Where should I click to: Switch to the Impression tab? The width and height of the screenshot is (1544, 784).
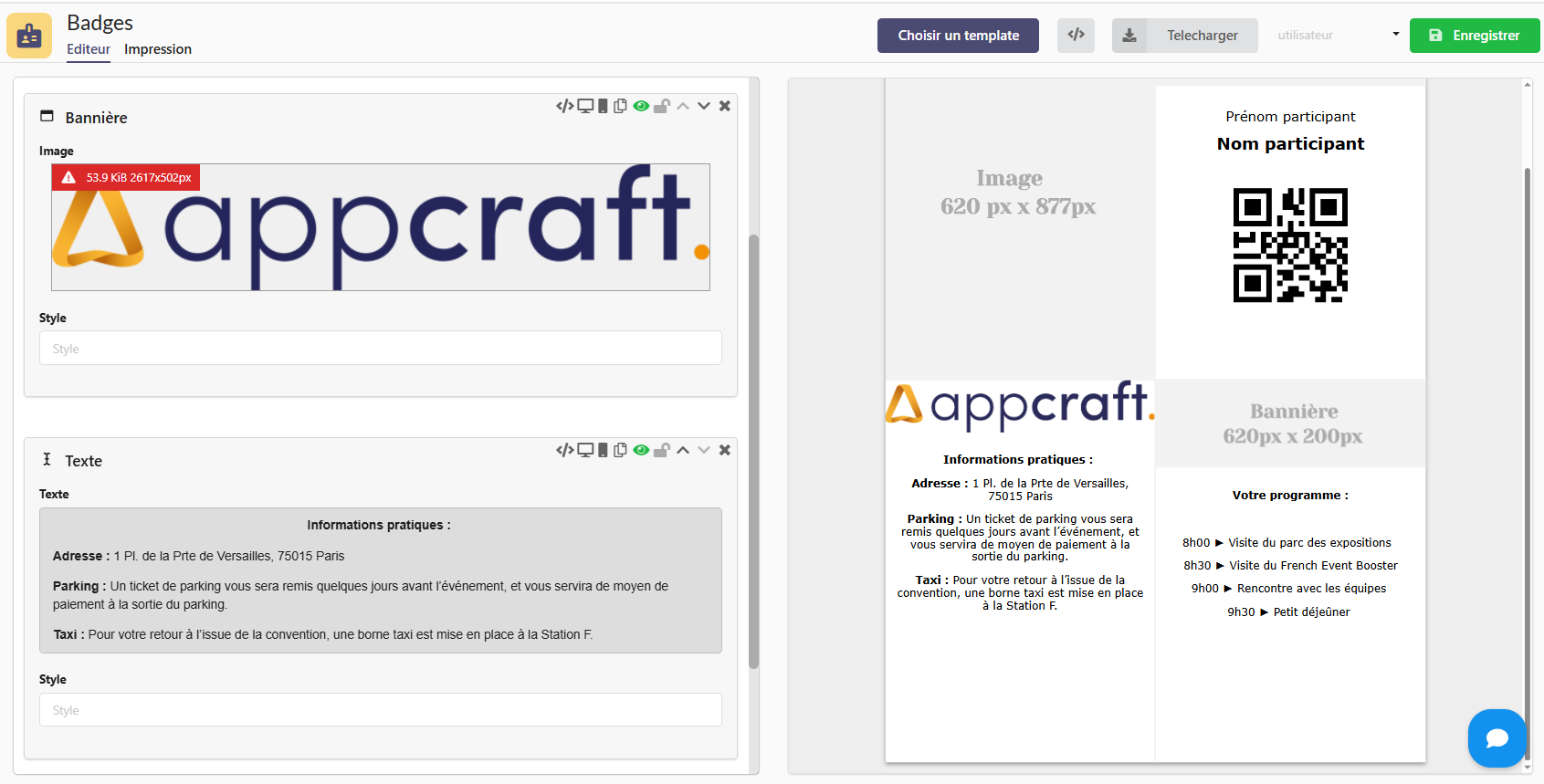click(158, 49)
